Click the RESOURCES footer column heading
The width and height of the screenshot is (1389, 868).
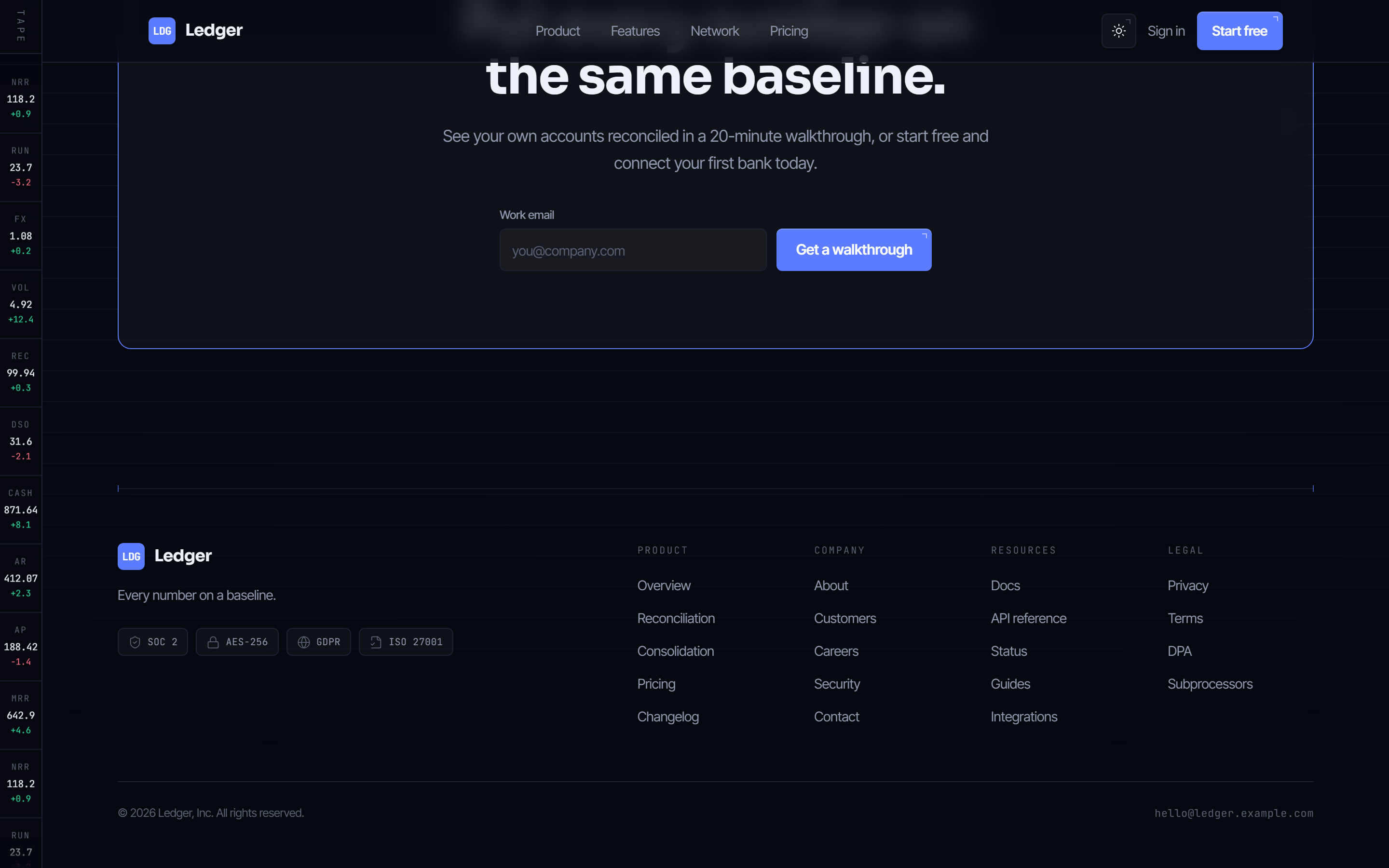pyautogui.click(x=1023, y=550)
